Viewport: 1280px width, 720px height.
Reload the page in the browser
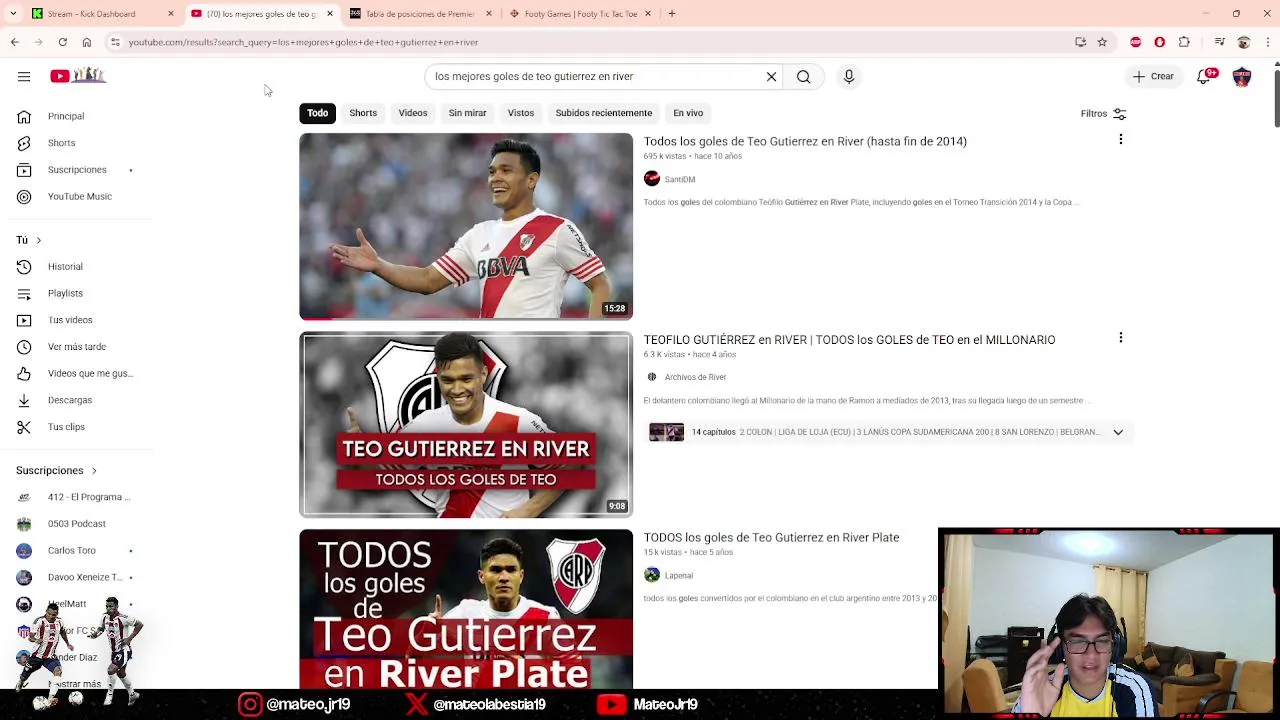(62, 42)
